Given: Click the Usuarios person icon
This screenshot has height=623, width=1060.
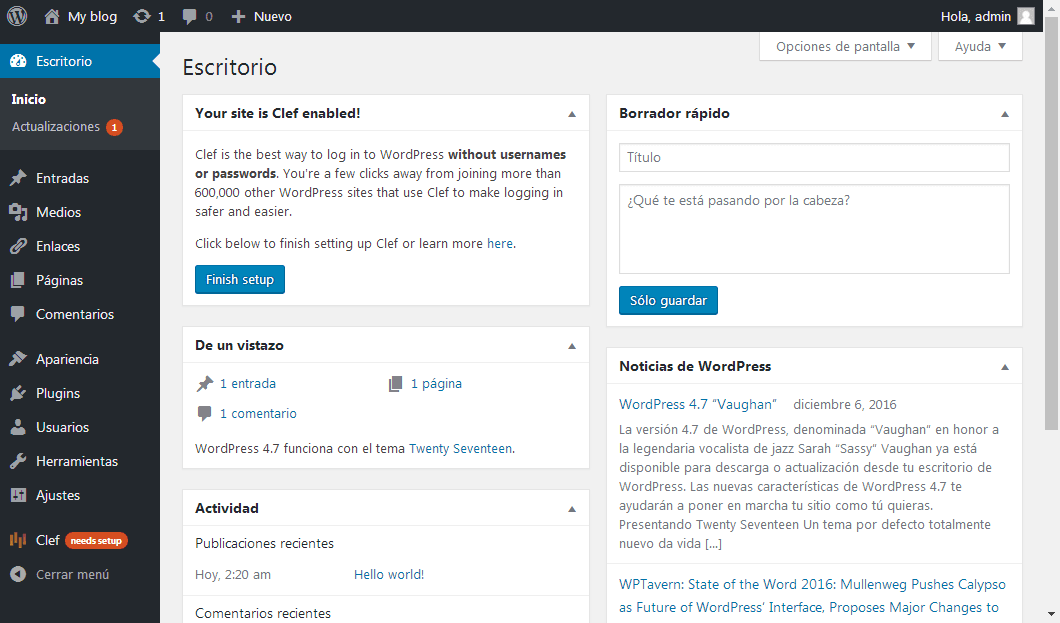Looking at the screenshot, I should [18, 427].
